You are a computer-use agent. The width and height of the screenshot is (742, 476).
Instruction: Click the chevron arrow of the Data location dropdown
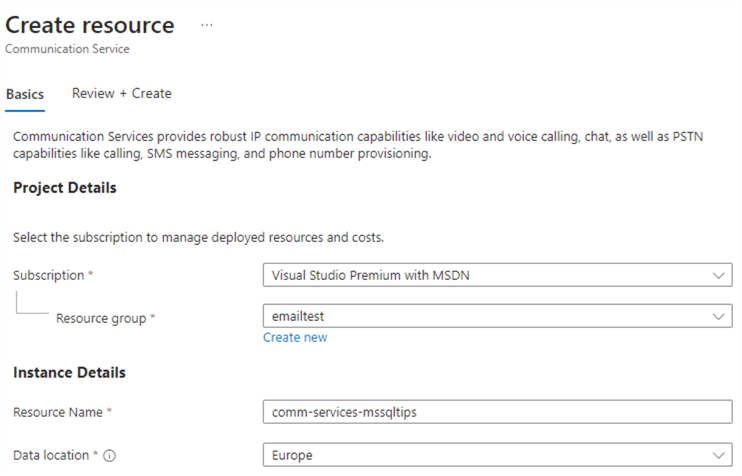pyautogui.click(x=717, y=455)
